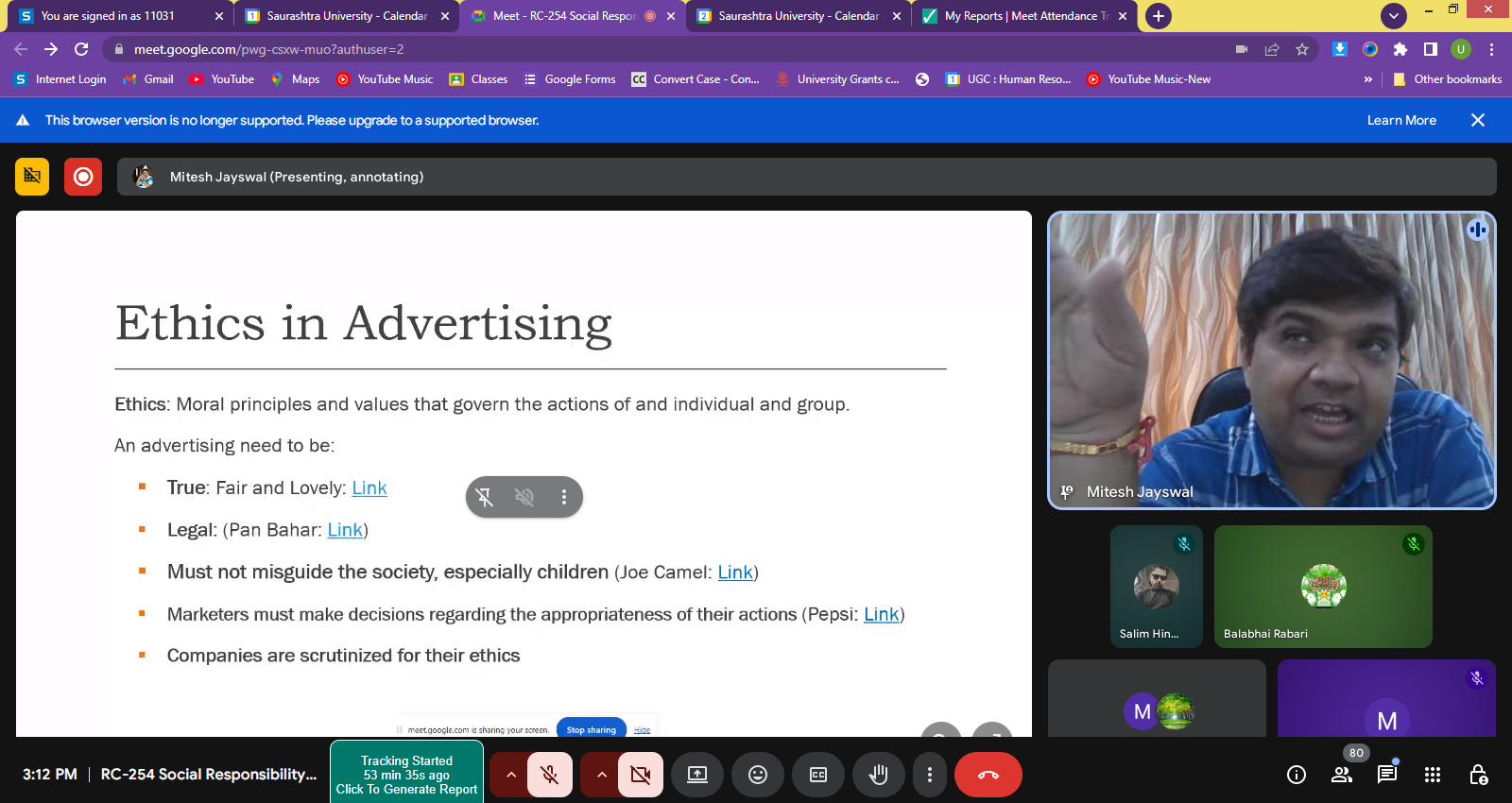Open meeting details info icon
The width and height of the screenshot is (1512, 803).
click(x=1297, y=775)
